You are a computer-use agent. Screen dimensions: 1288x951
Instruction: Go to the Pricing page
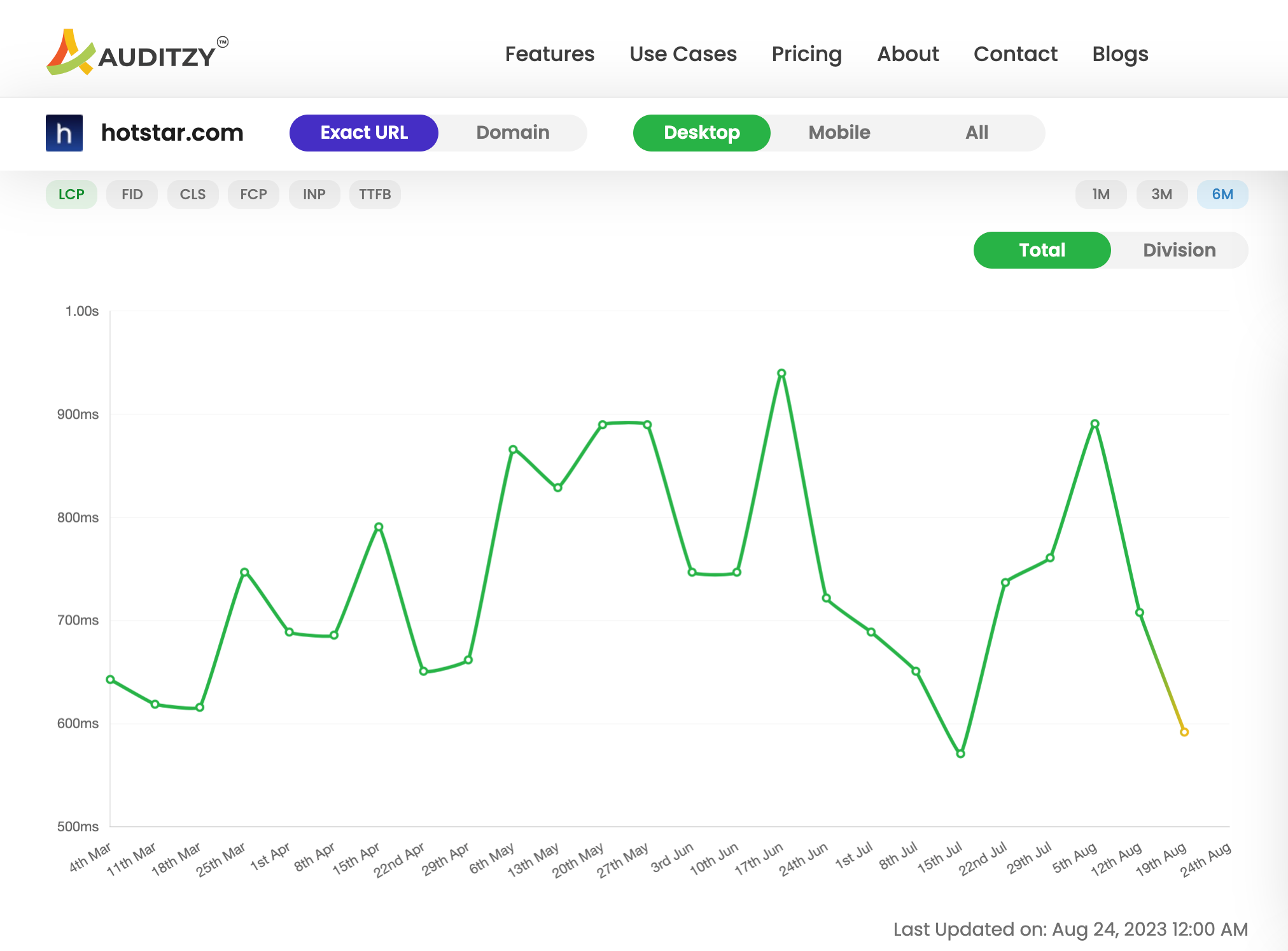806,54
